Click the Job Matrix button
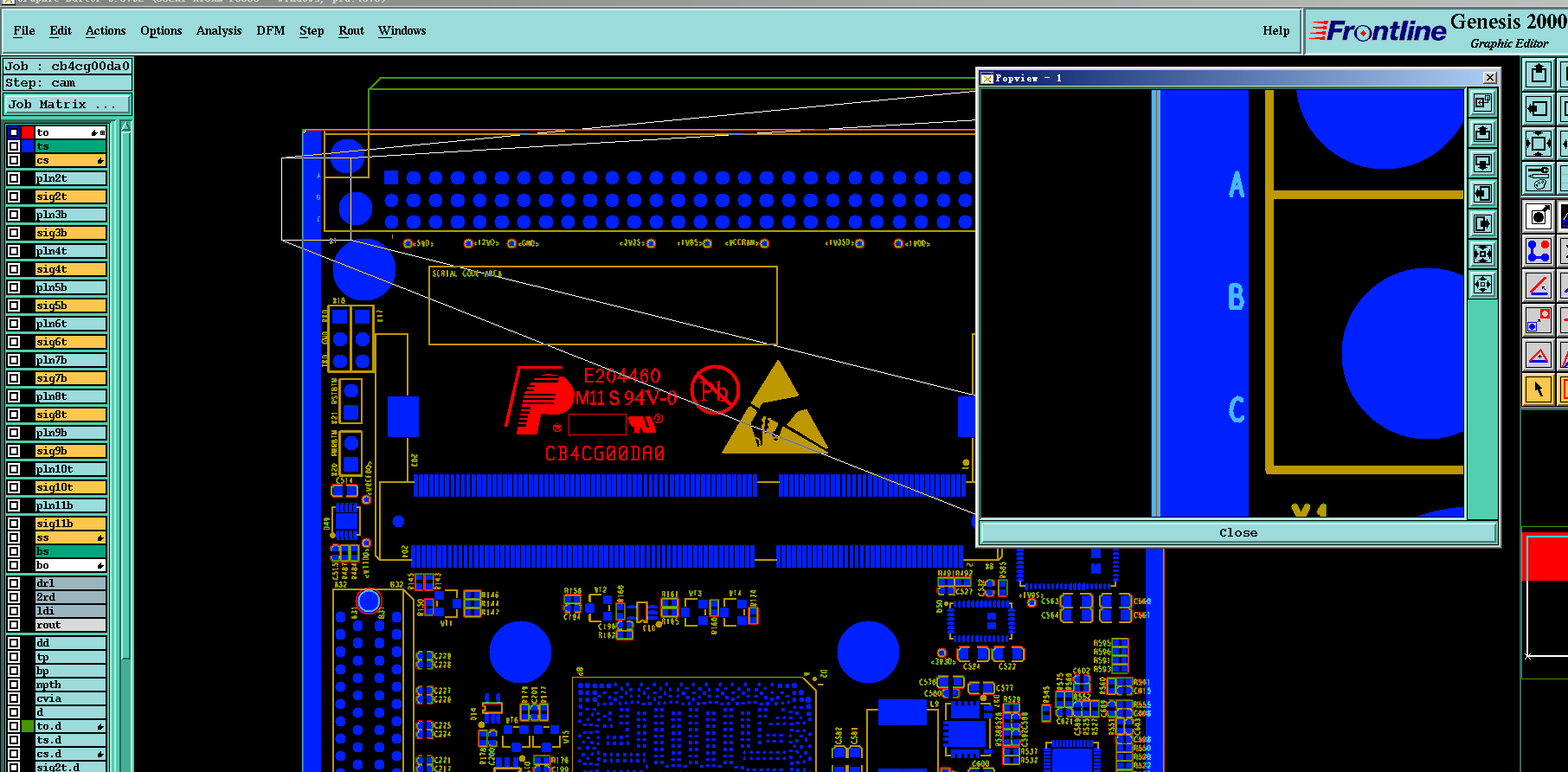Screen dimensions: 1568x772 (67, 104)
